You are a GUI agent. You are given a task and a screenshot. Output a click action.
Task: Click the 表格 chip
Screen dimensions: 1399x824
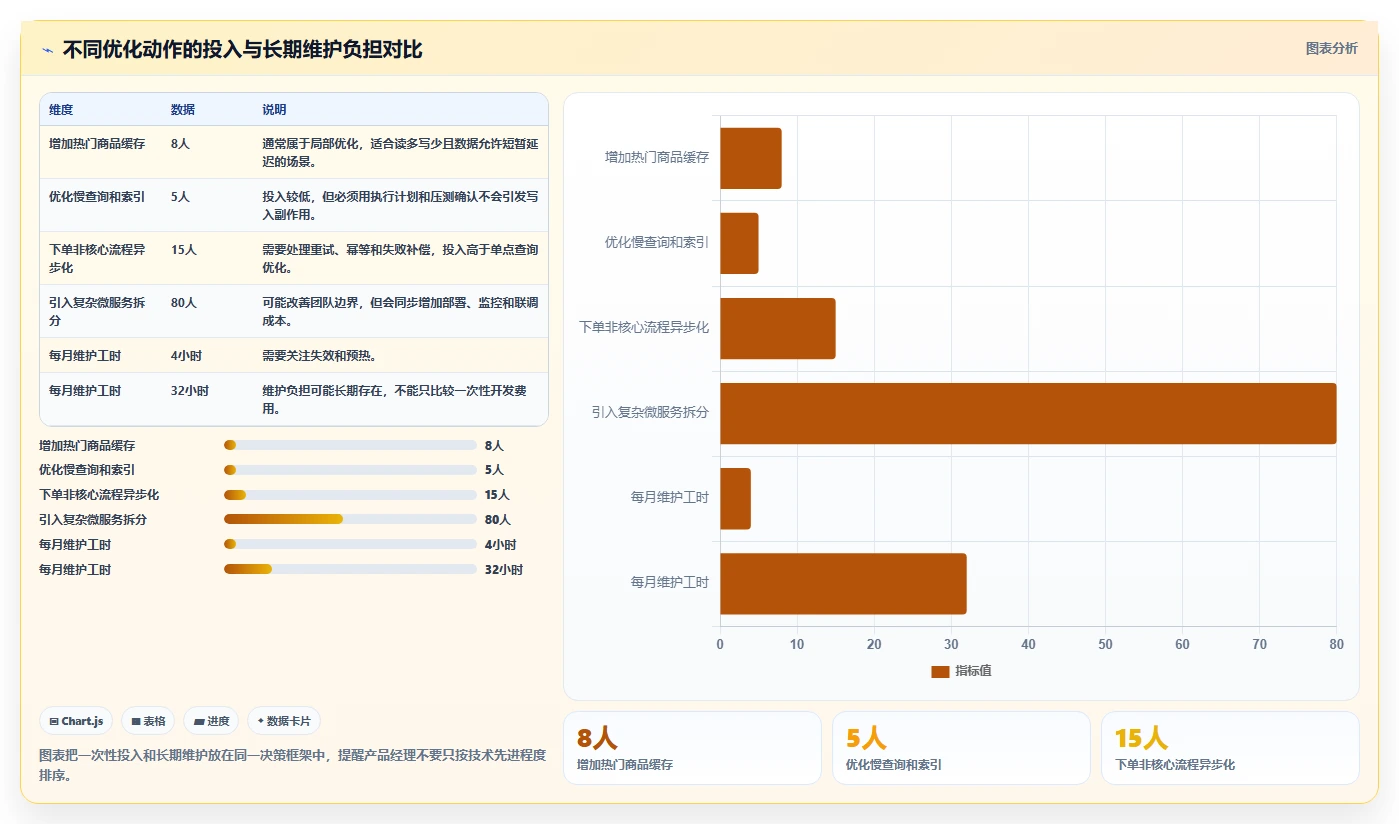pos(148,721)
